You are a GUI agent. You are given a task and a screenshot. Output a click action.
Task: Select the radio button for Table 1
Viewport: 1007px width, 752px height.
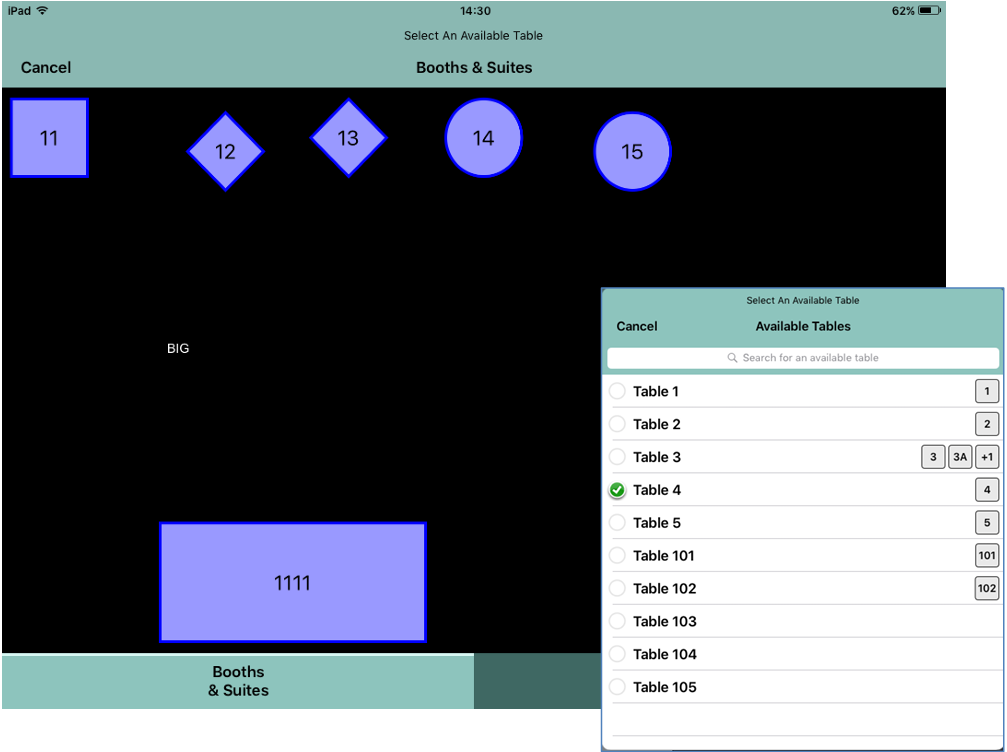pos(617,391)
